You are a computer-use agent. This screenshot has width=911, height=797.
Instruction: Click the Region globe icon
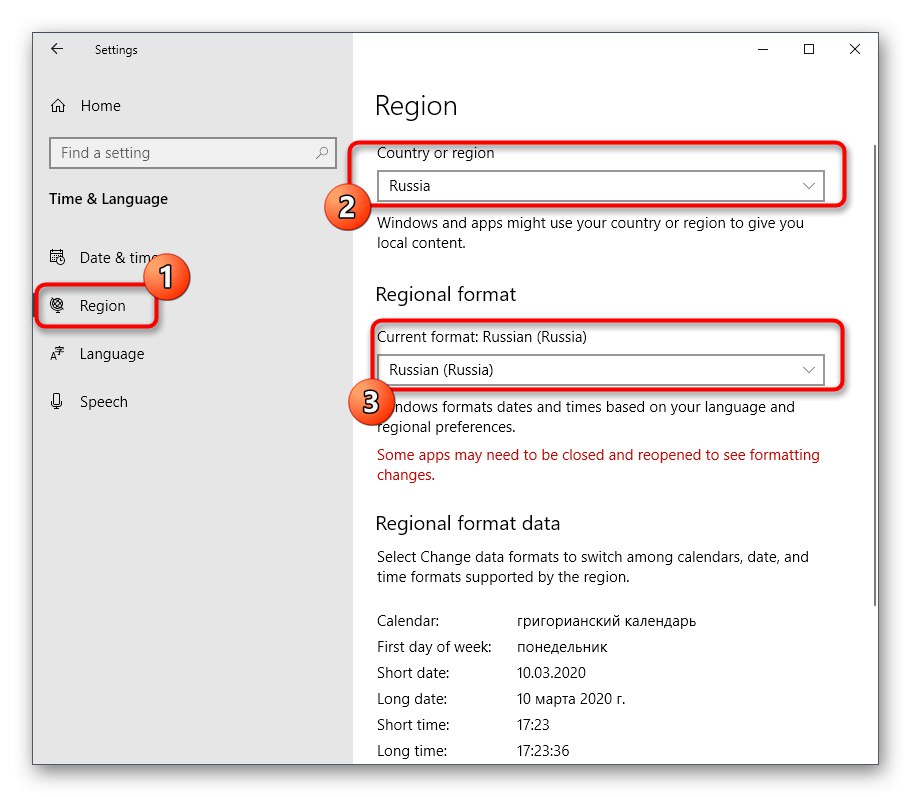(58, 306)
